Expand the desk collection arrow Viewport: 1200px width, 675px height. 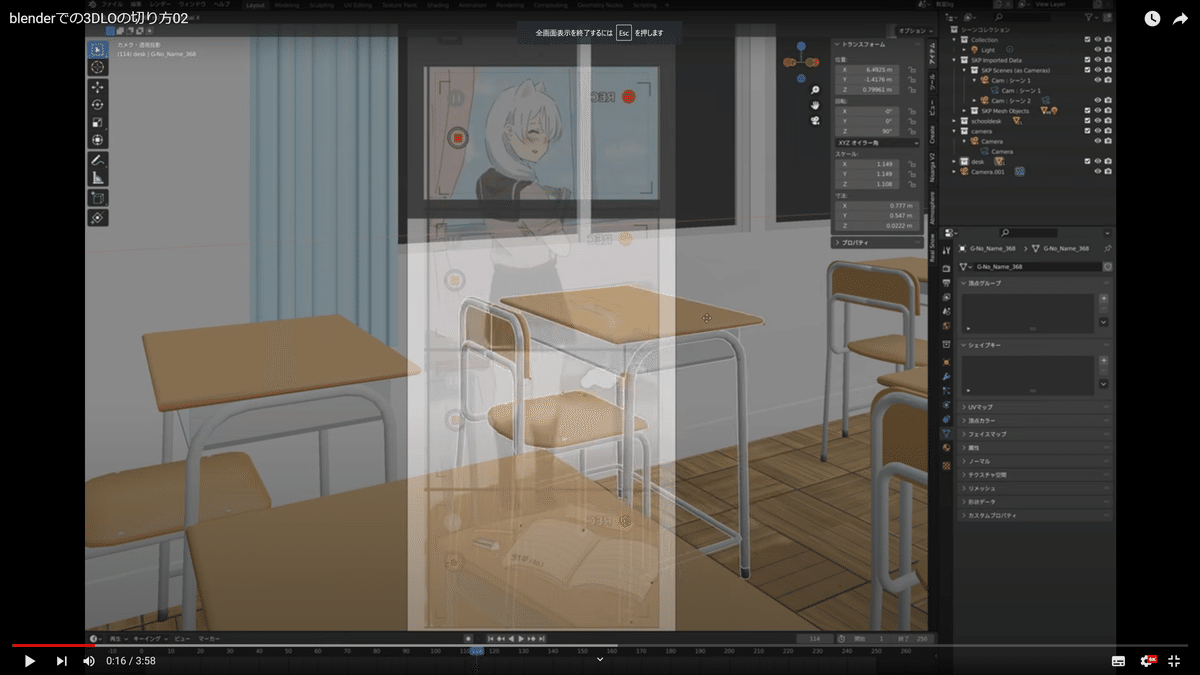[956, 161]
